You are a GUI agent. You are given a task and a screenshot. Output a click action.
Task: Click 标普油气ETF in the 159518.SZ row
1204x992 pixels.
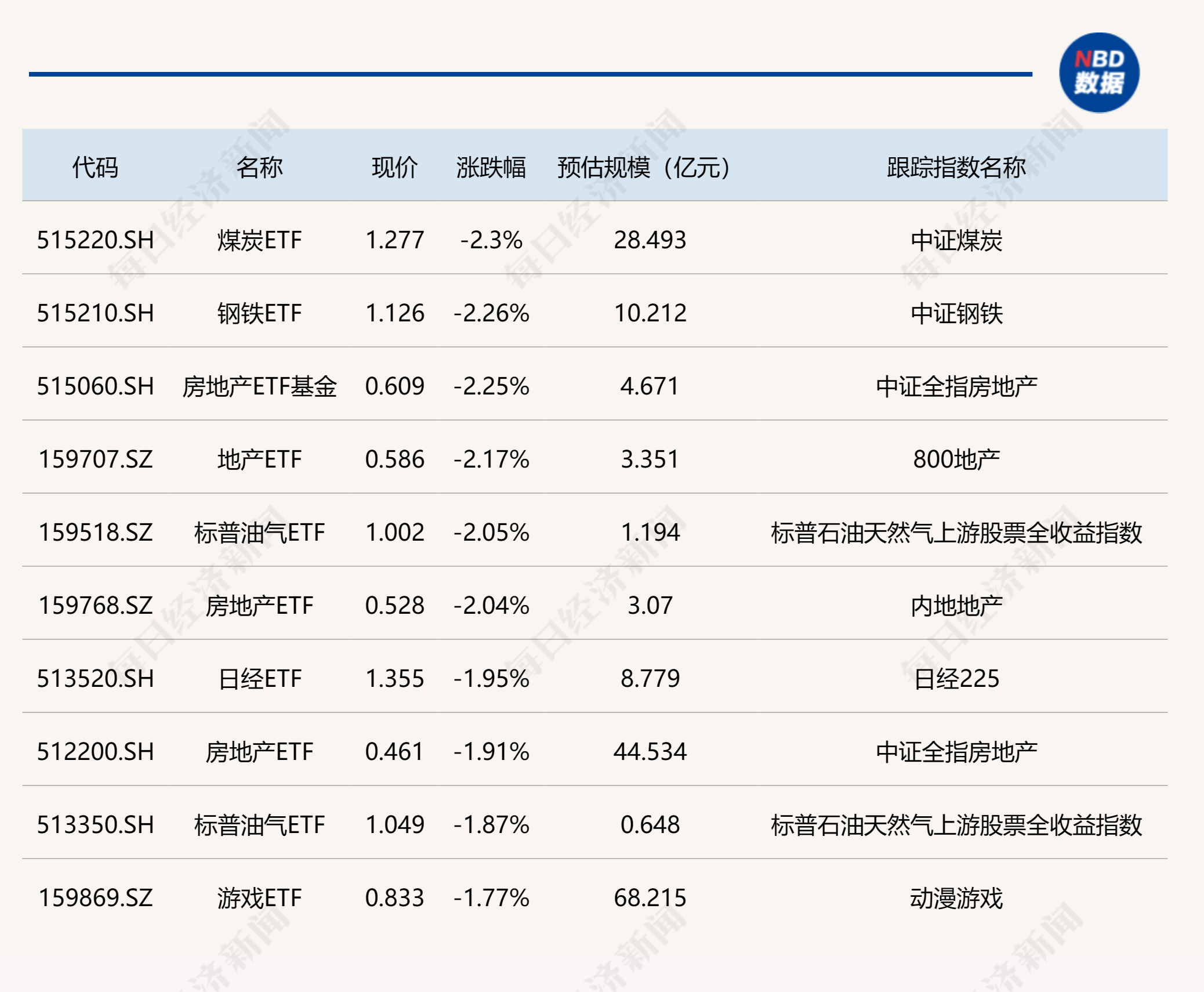[x=259, y=533]
